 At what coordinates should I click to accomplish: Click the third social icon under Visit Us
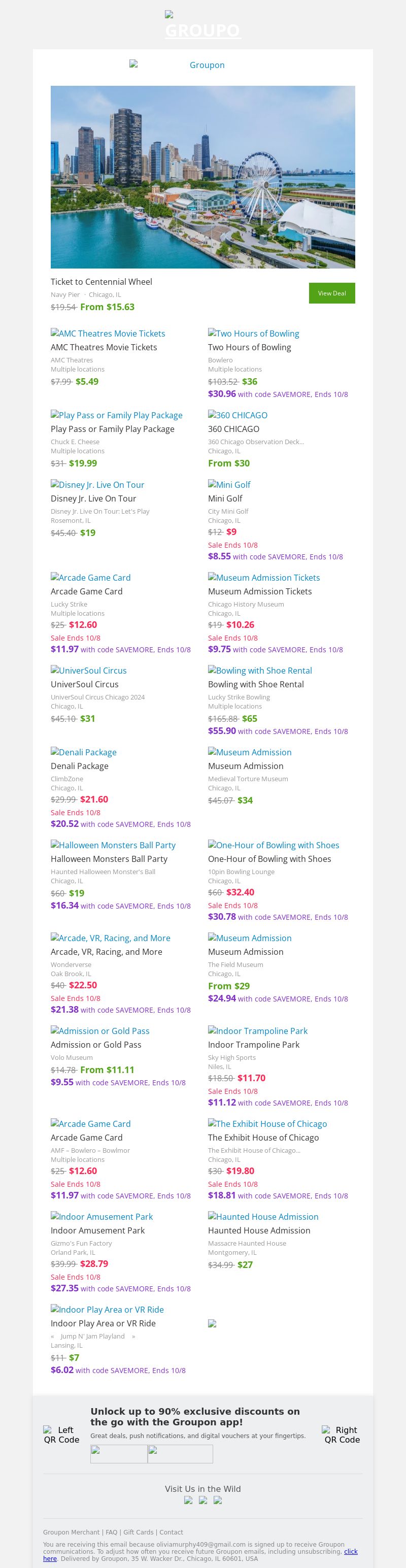(x=217, y=1500)
